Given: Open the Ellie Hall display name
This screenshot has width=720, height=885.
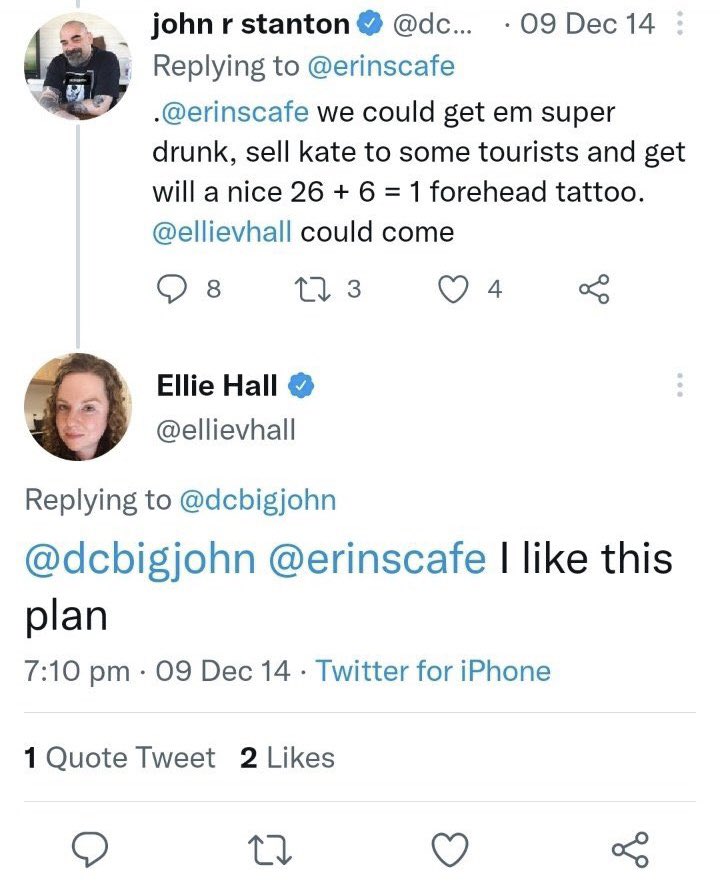Looking at the screenshot, I should click(x=218, y=385).
